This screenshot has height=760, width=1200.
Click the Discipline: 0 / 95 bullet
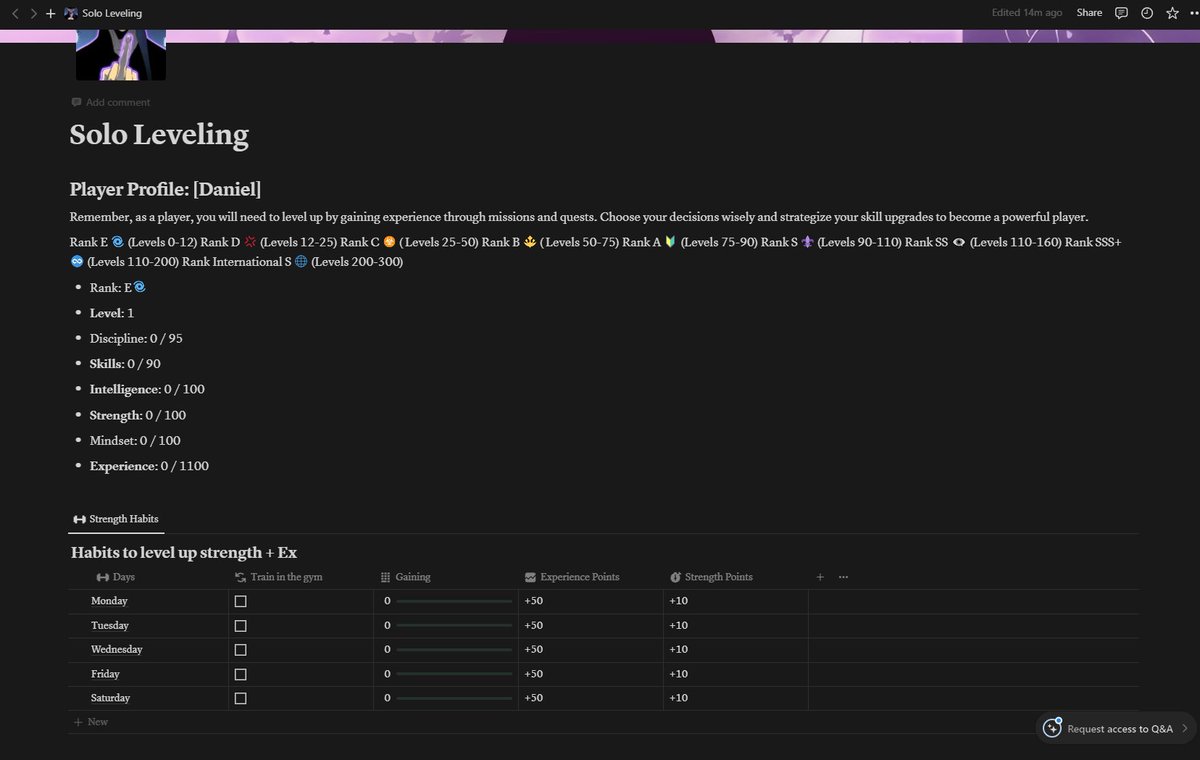[136, 338]
